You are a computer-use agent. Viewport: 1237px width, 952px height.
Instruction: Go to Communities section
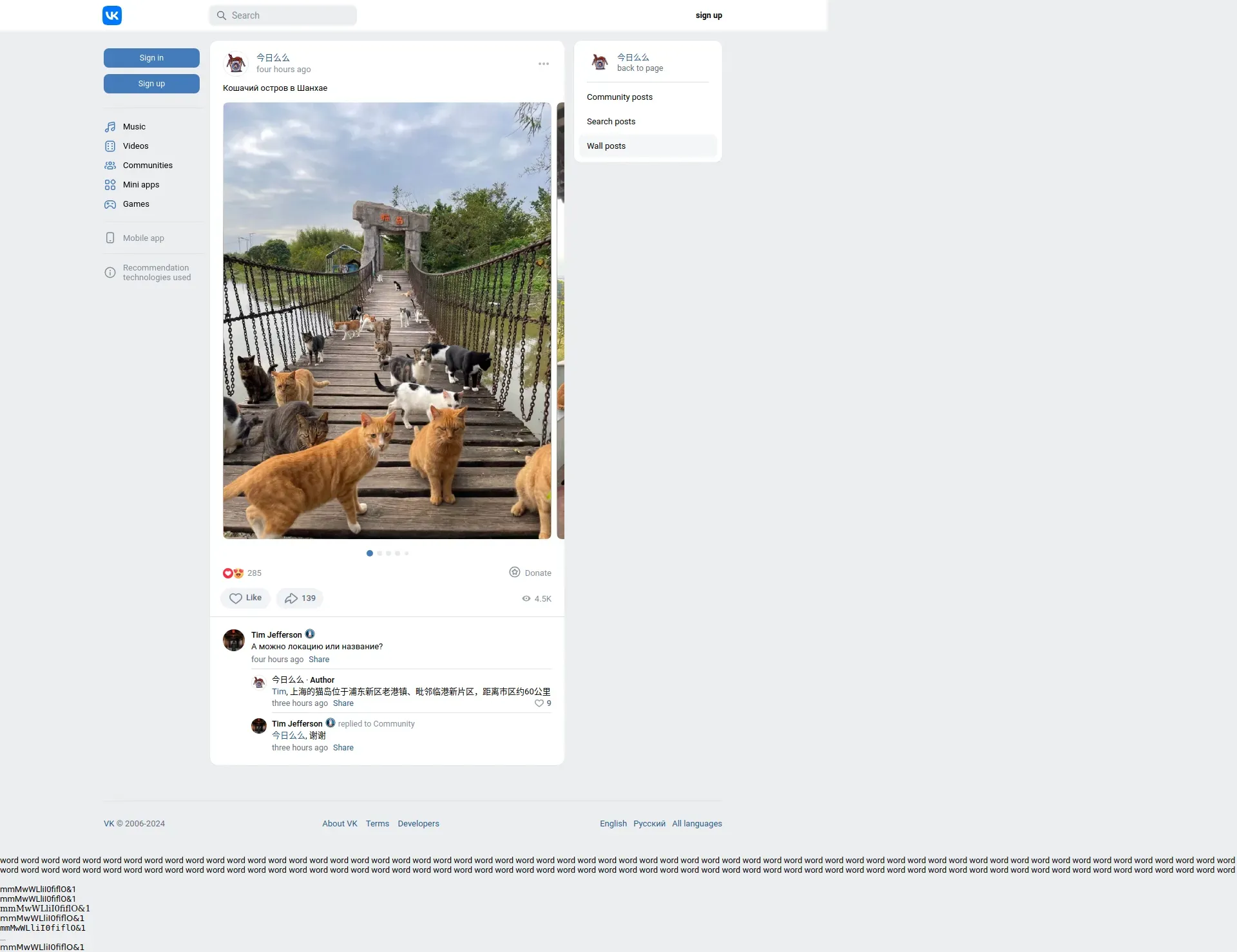point(148,166)
